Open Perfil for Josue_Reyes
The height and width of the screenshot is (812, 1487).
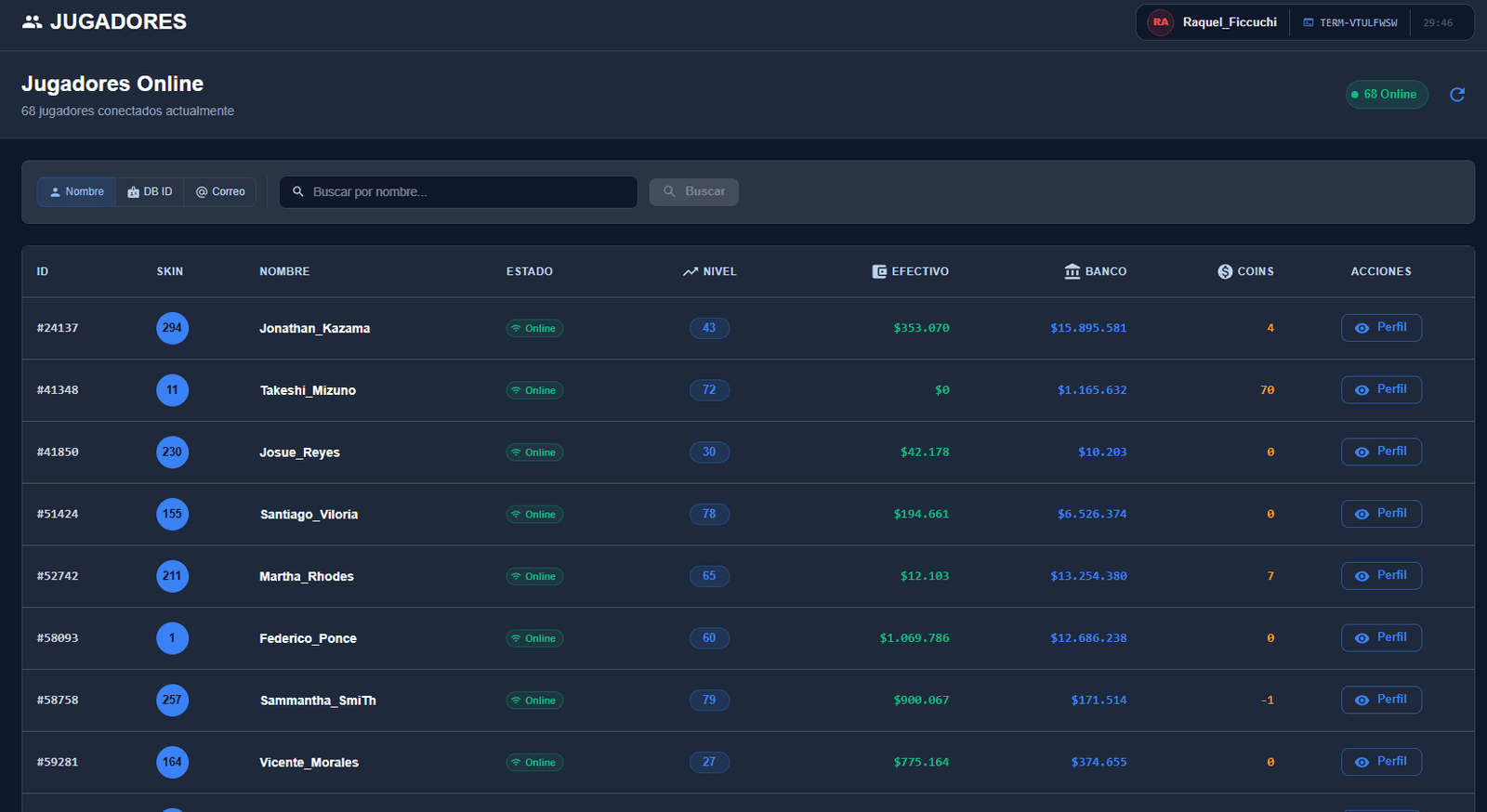point(1381,452)
